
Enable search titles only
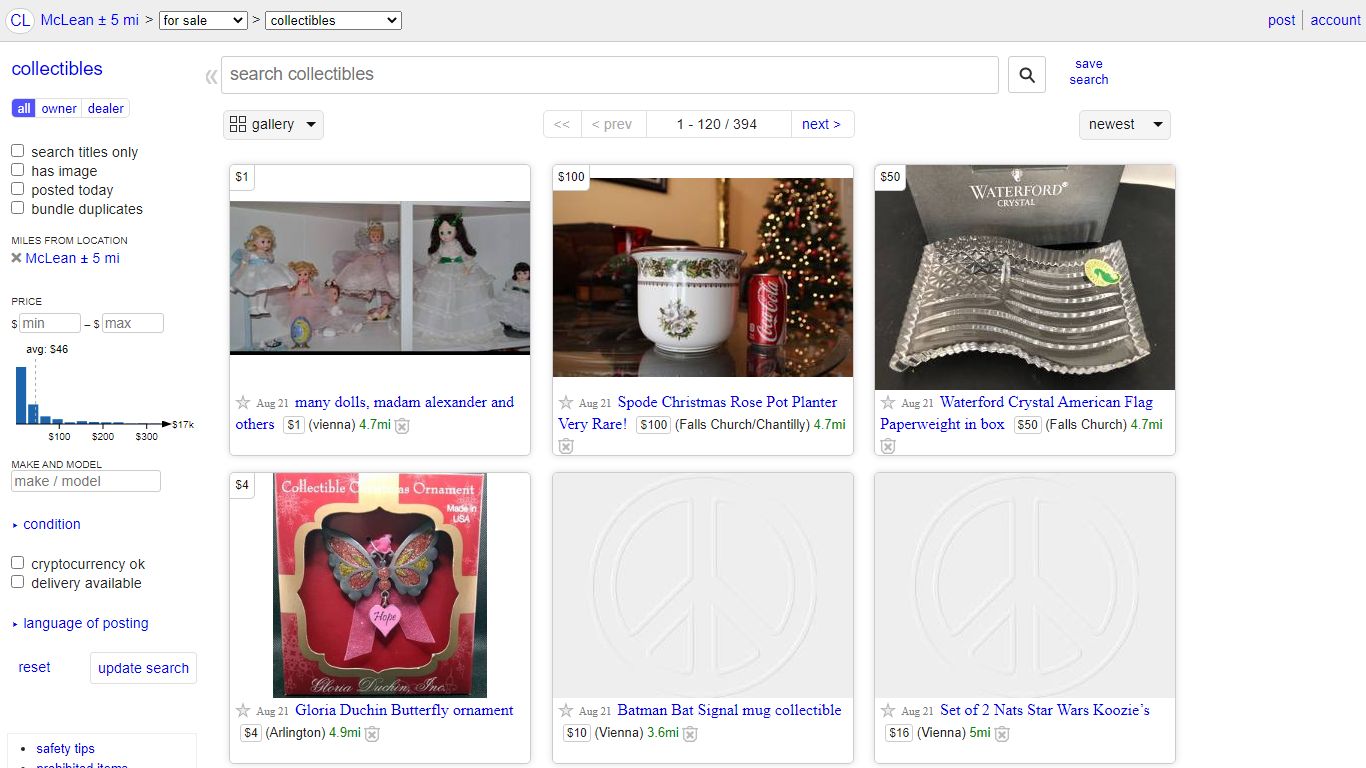[x=18, y=151]
